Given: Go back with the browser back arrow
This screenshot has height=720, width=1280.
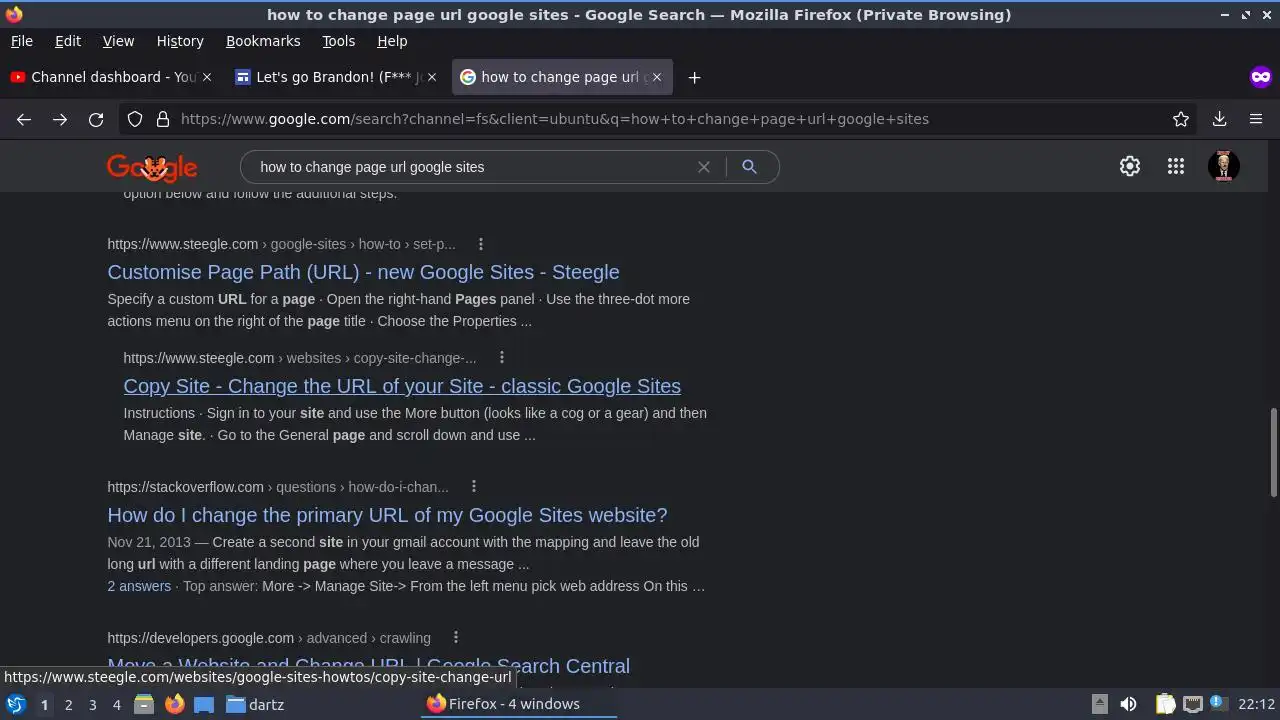Looking at the screenshot, I should pyautogui.click(x=24, y=119).
